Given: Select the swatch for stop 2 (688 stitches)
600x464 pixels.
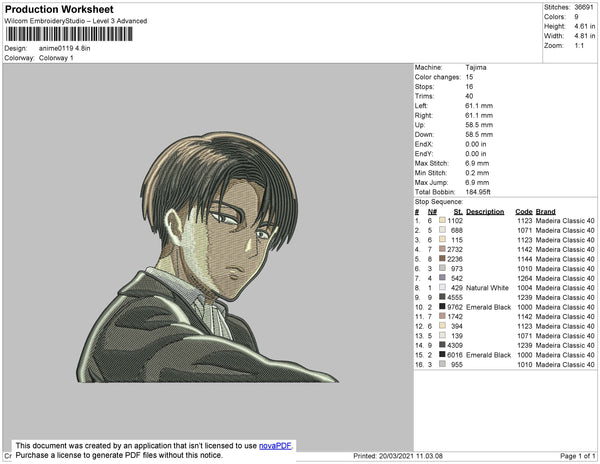Looking at the screenshot, I should pos(442,230).
